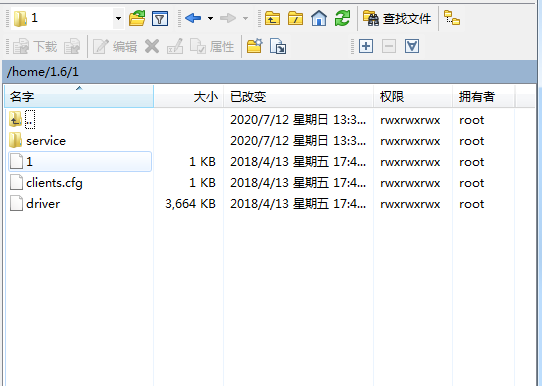Expand the forward history dropdown arrow
Screen dimensions: 542x386
245,18
